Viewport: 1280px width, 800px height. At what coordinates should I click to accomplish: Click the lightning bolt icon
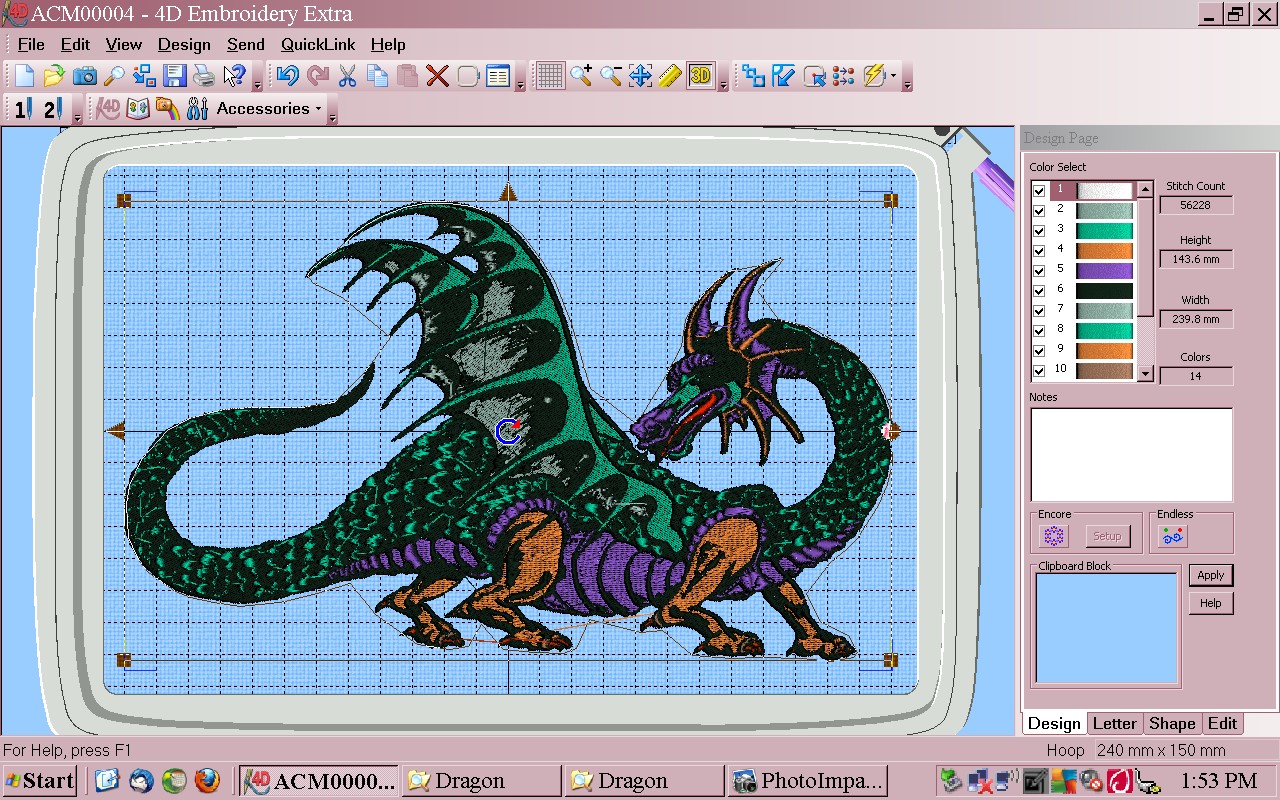(x=874, y=76)
